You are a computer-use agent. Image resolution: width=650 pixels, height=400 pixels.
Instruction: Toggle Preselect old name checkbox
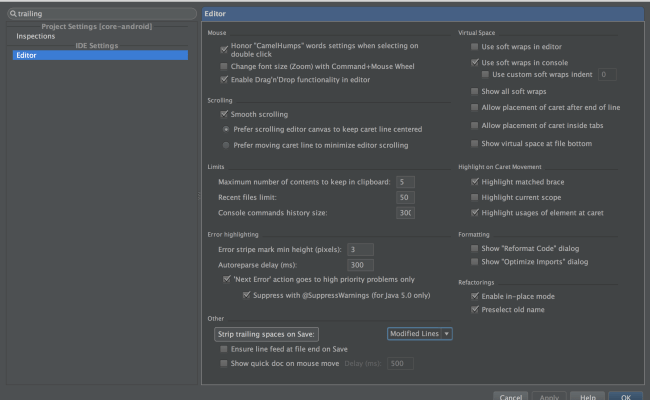tap(474, 309)
